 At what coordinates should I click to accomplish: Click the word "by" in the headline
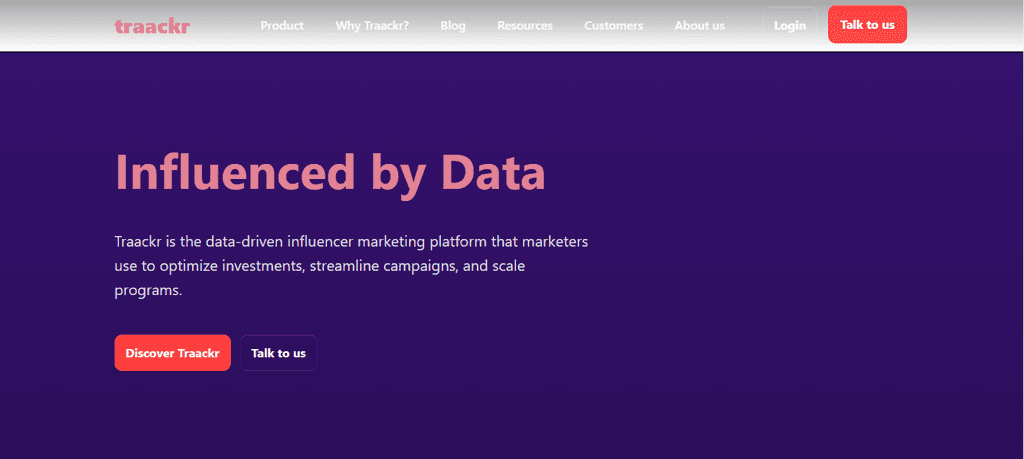click(399, 174)
